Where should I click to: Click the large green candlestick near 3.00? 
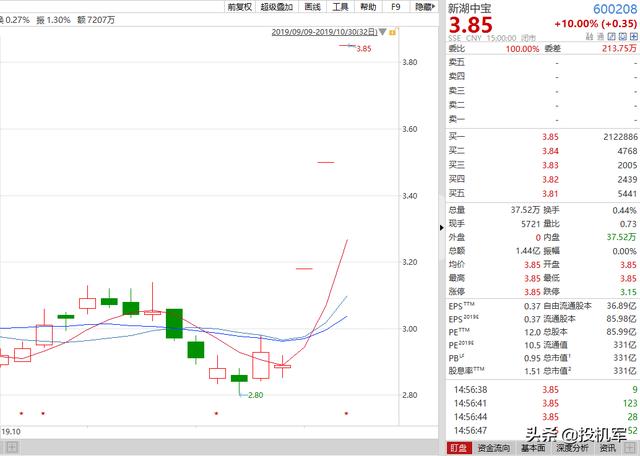click(x=174, y=324)
